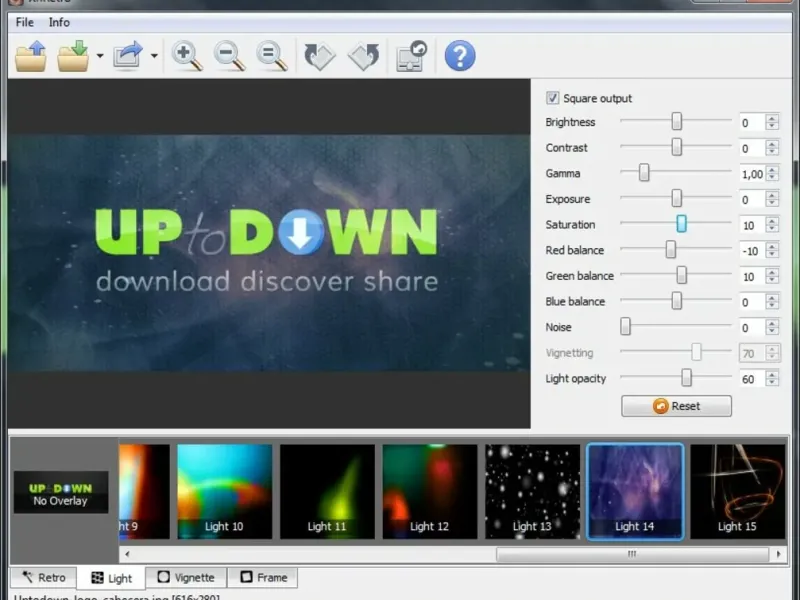
Task: Click the share/export image icon
Action: click(x=128, y=55)
